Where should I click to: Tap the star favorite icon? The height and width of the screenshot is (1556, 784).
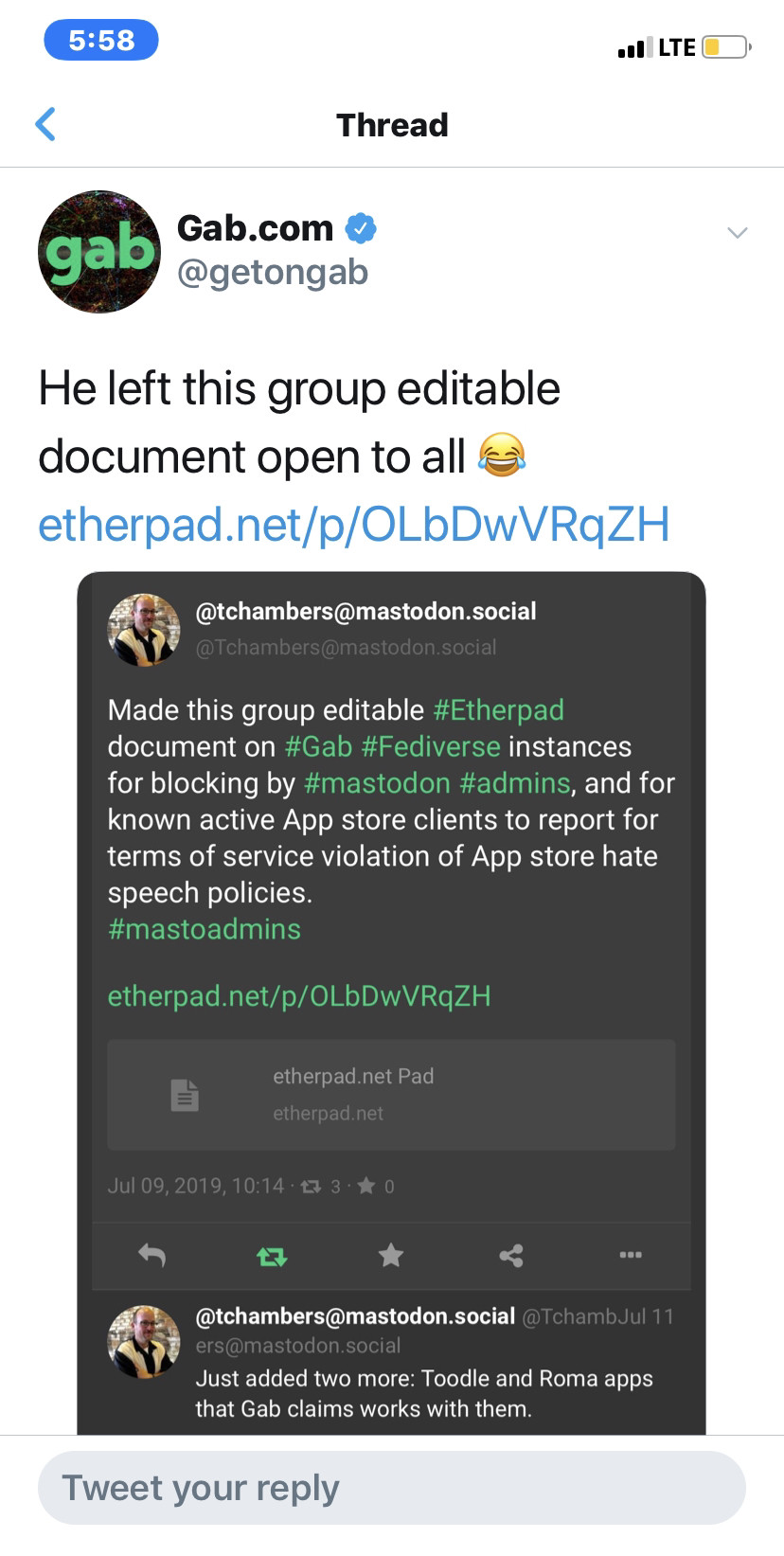[x=391, y=1256]
